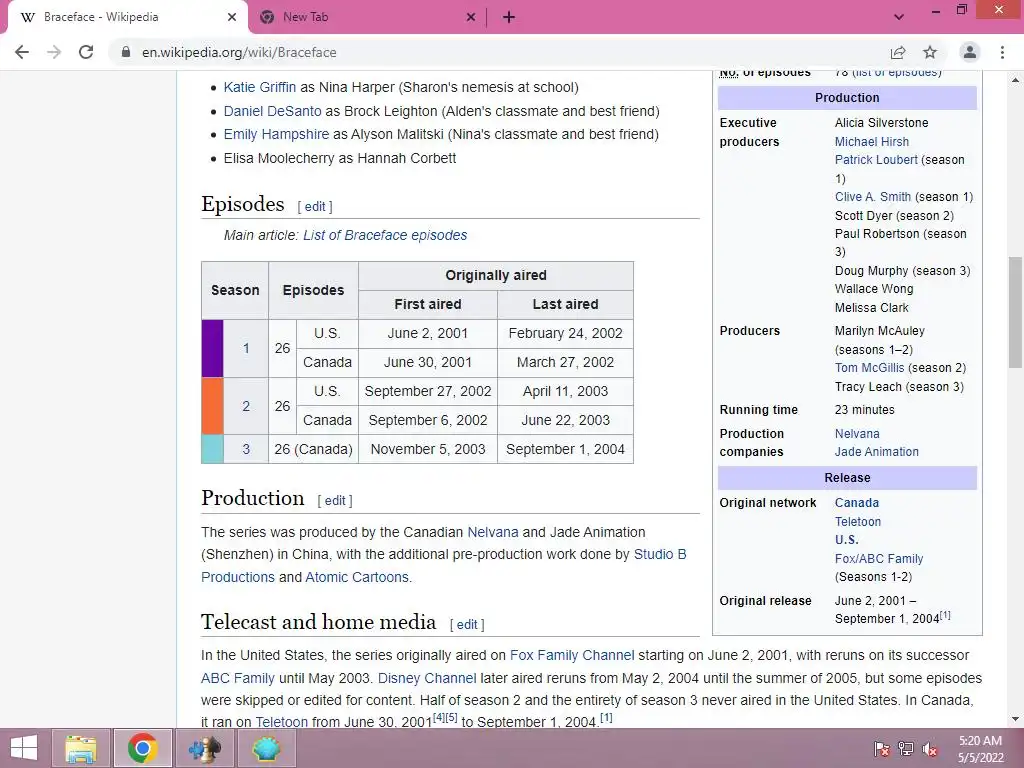This screenshot has height=768, width=1024.
Task: Open season 1 link in table
Action: [x=246, y=348]
